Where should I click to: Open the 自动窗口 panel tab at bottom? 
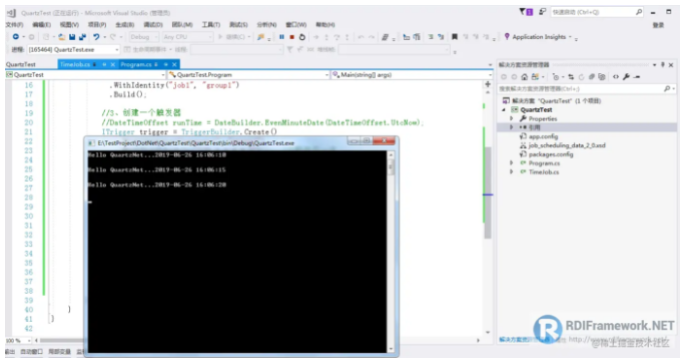32,352
